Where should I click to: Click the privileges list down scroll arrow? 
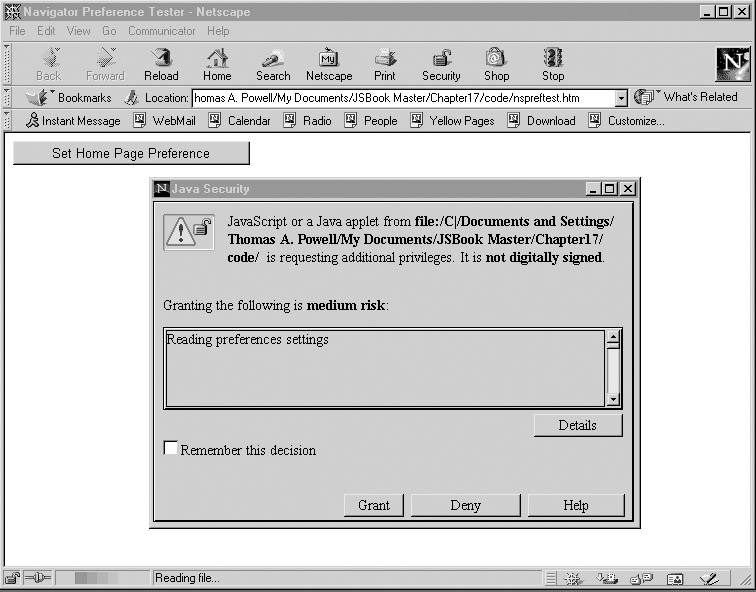(614, 400)
